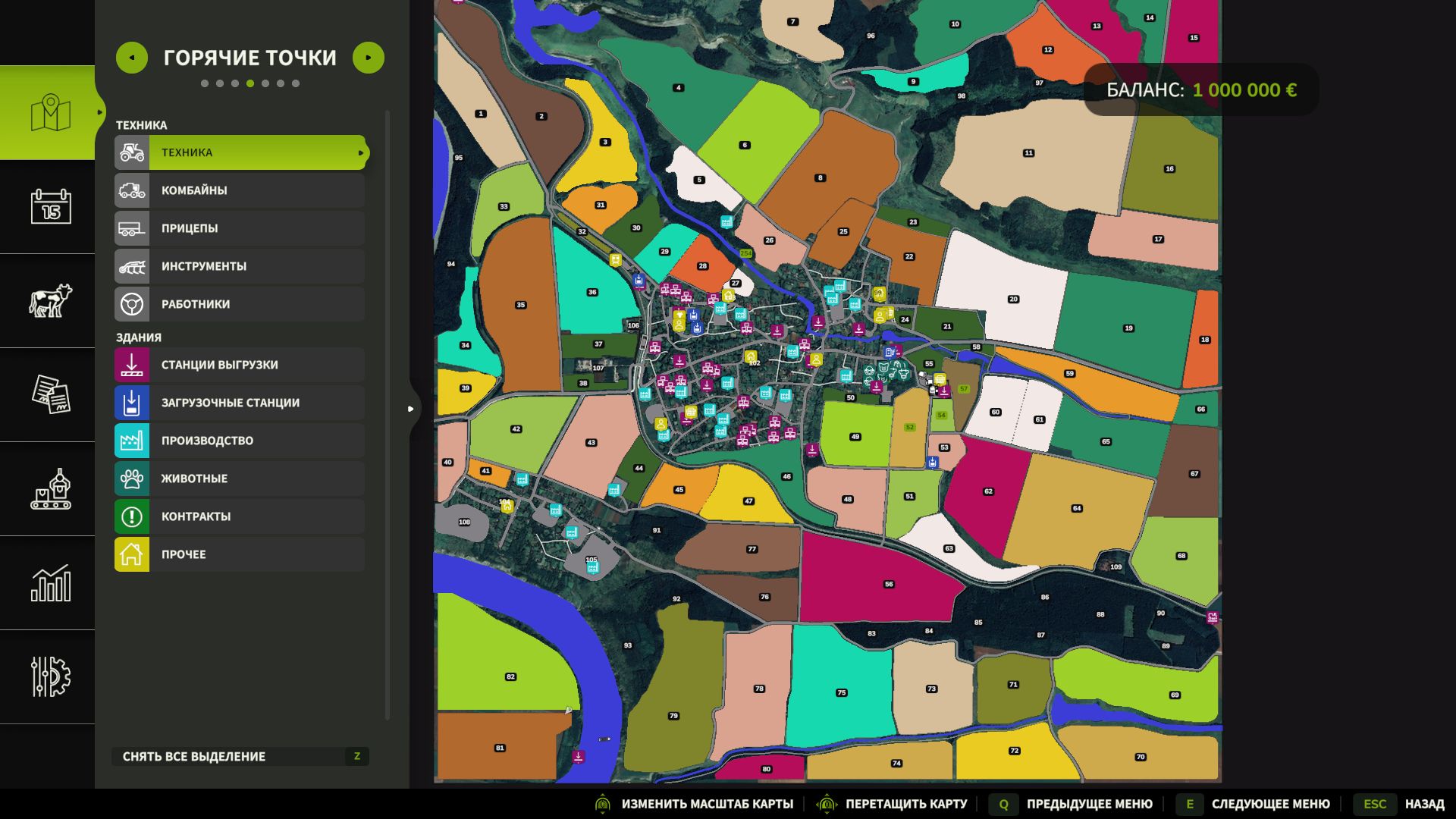The height and width of the screenshot is (819, 1456).
Task: Select Производство category entry
Action: [240, 441]
